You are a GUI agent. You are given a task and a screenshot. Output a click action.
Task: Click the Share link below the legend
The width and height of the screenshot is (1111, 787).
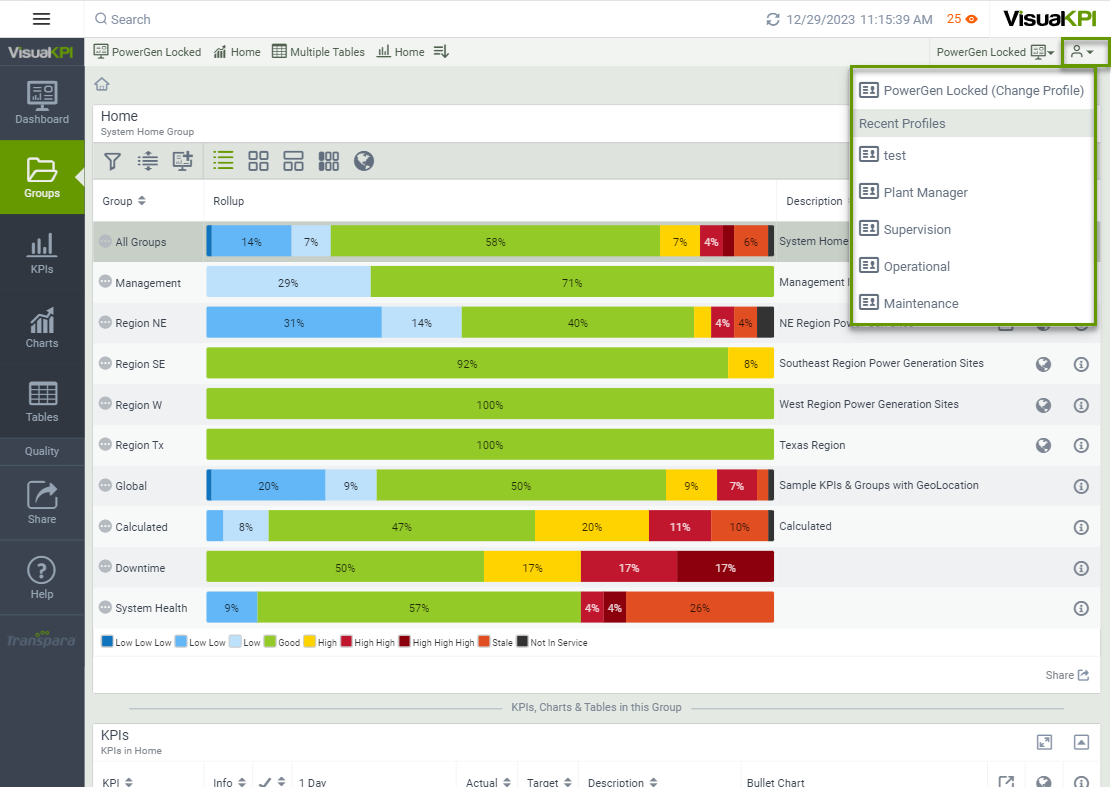tap(1067, 675)
